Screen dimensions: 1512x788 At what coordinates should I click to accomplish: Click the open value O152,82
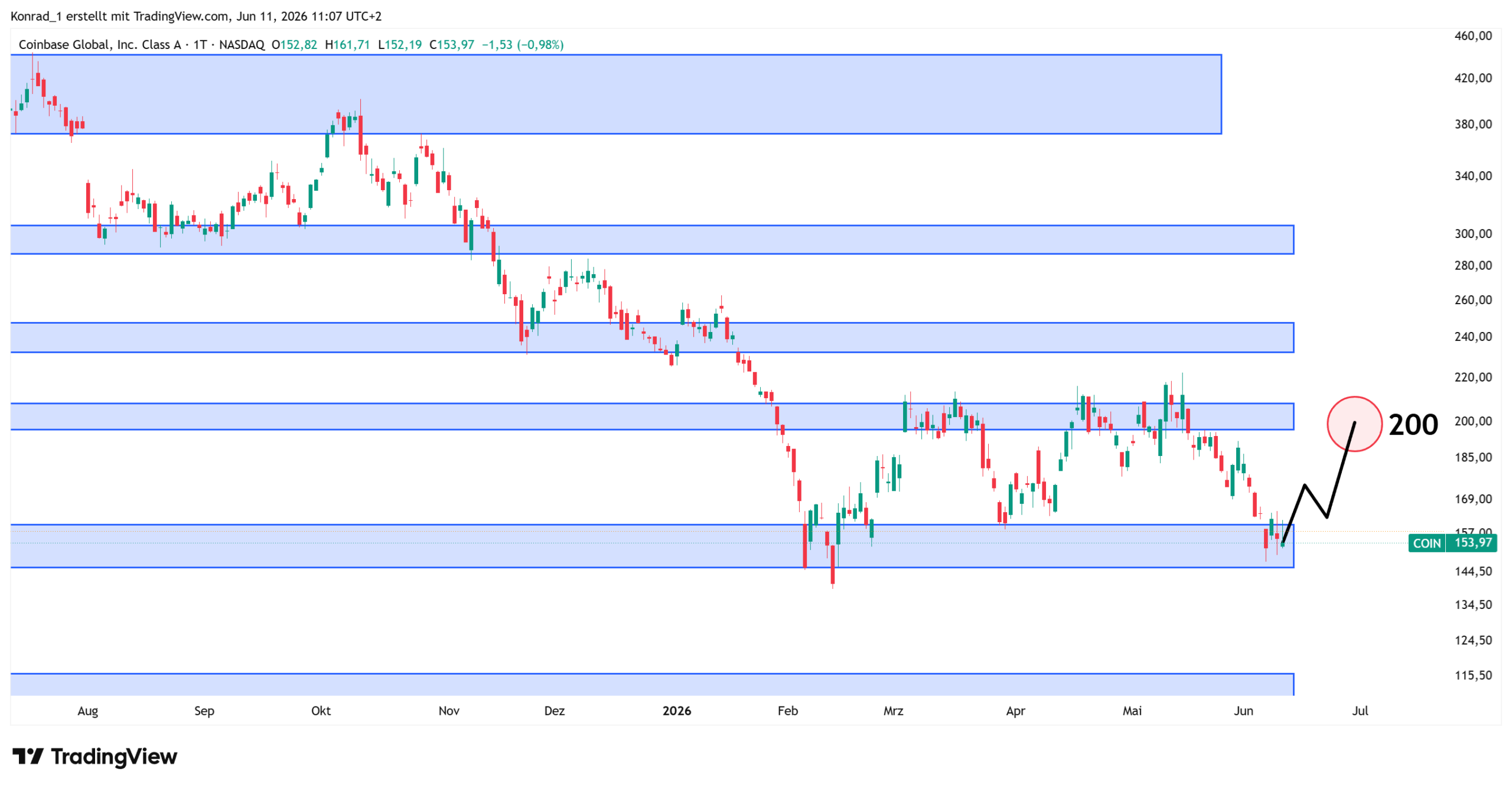point(294,45)
